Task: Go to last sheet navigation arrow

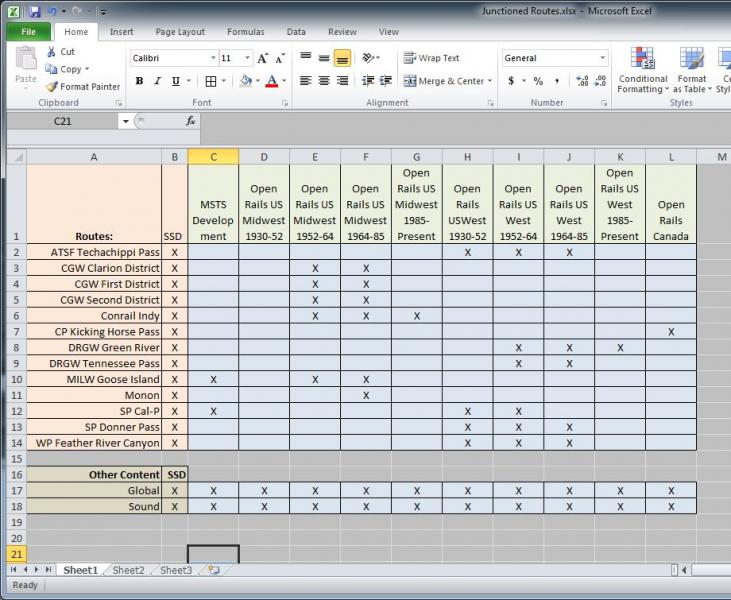Action: (x=48, y=570)
